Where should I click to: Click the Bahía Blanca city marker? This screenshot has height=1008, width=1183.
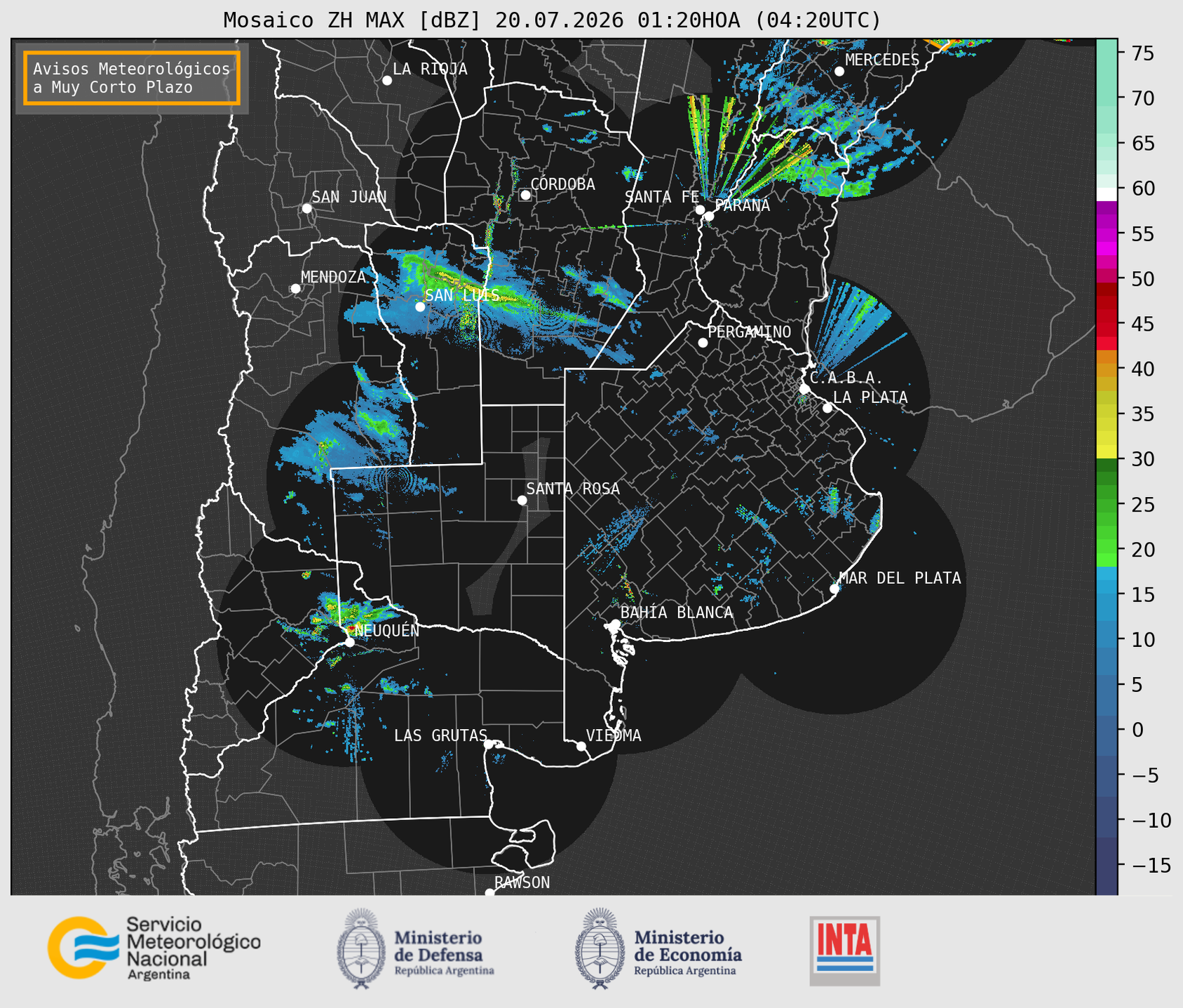tap(615, 624)
